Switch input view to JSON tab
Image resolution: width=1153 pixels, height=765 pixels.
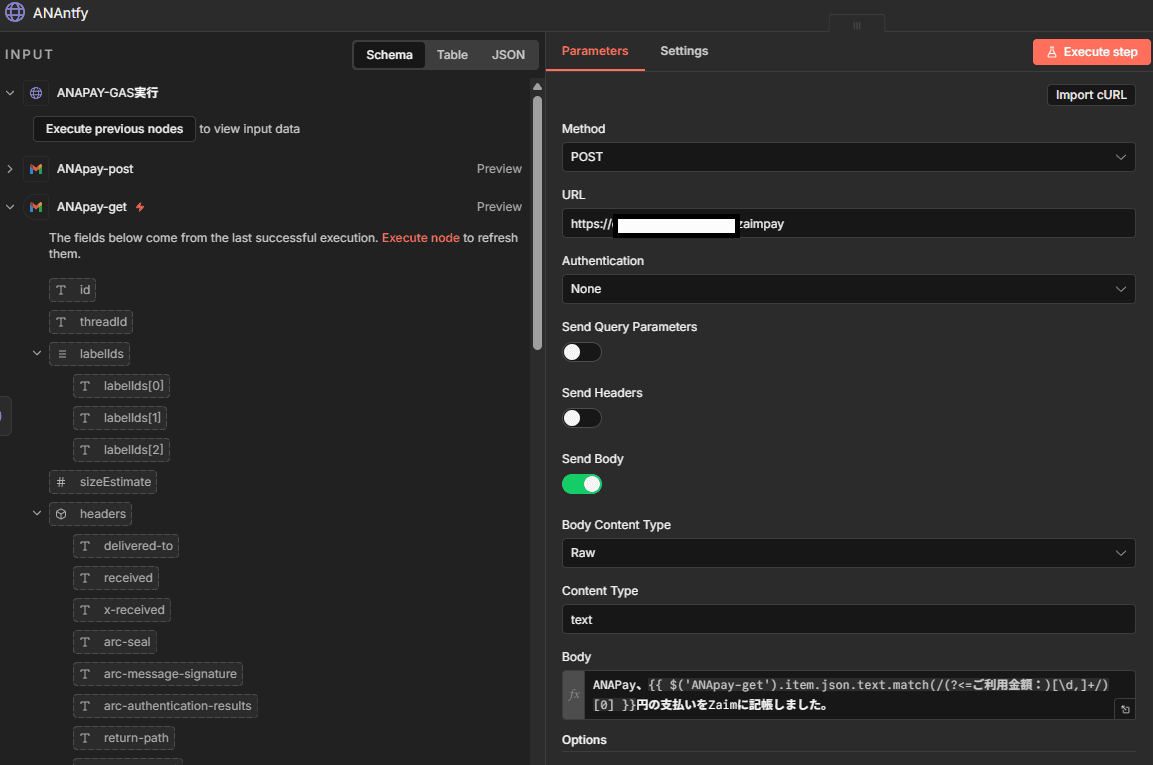(x=508, y=55)
